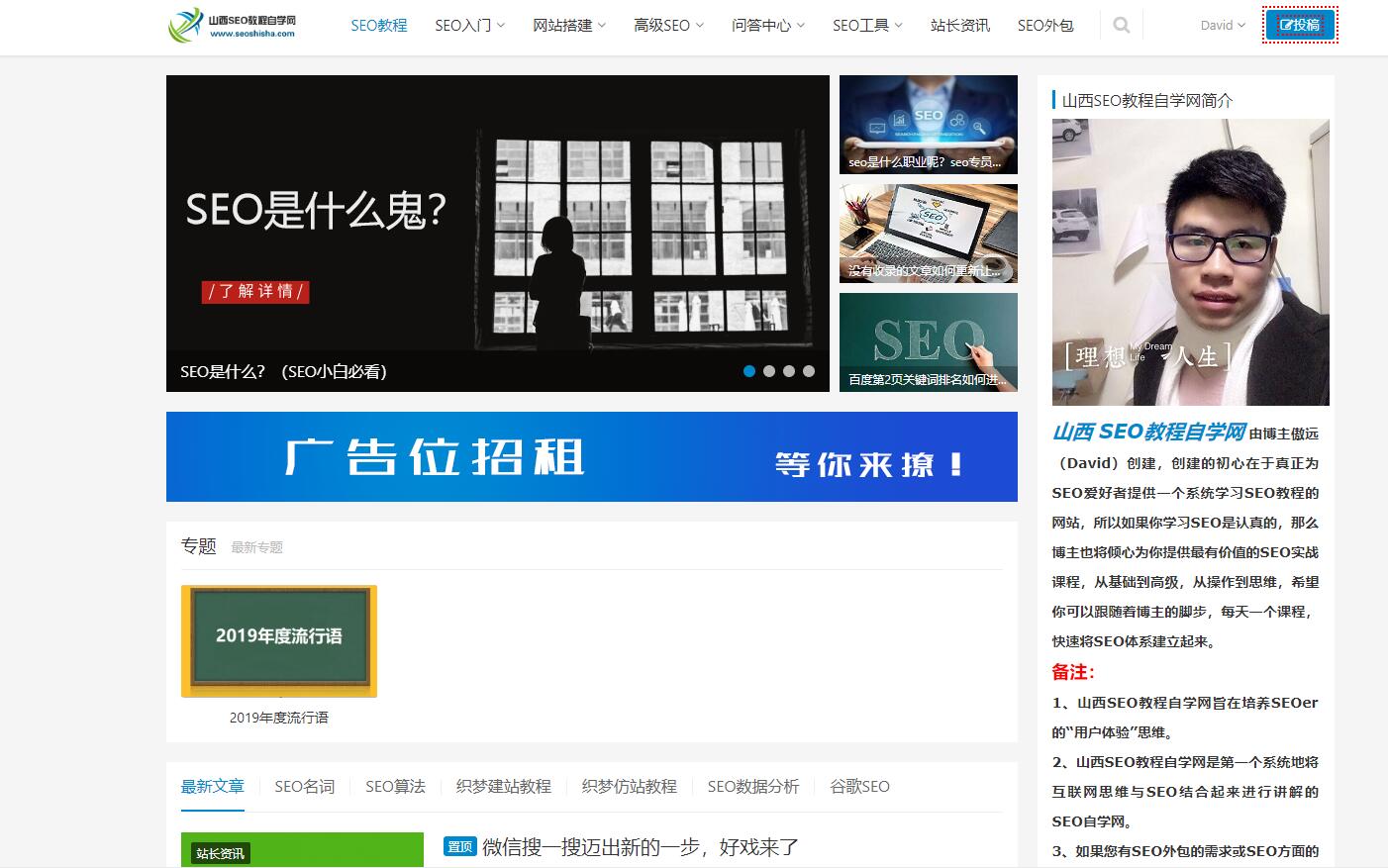Select the first blue carousel dot
The image size is (1388, 868).
click(x=749, y=371)
